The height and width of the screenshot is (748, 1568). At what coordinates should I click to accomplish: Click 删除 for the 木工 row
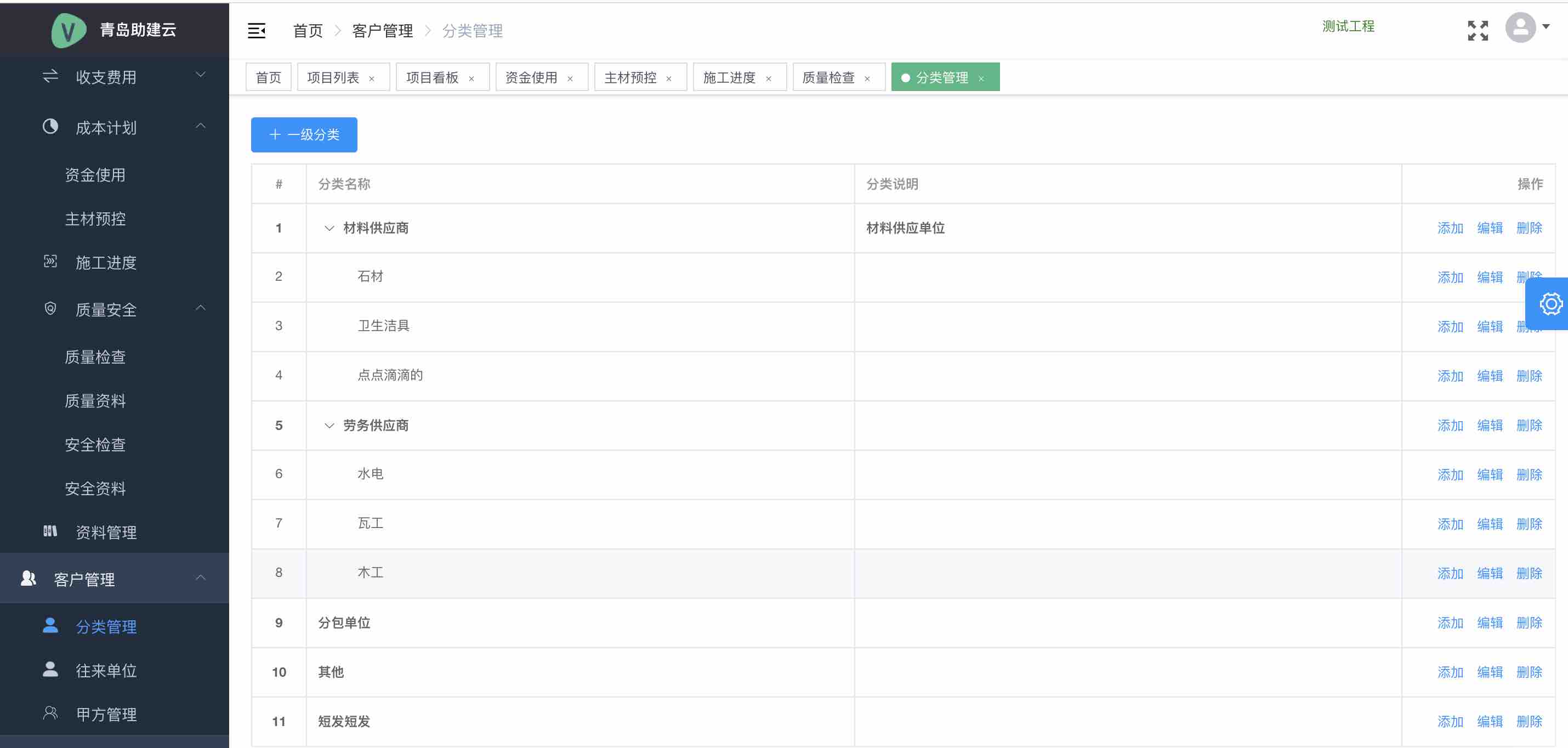[1529, 573]
